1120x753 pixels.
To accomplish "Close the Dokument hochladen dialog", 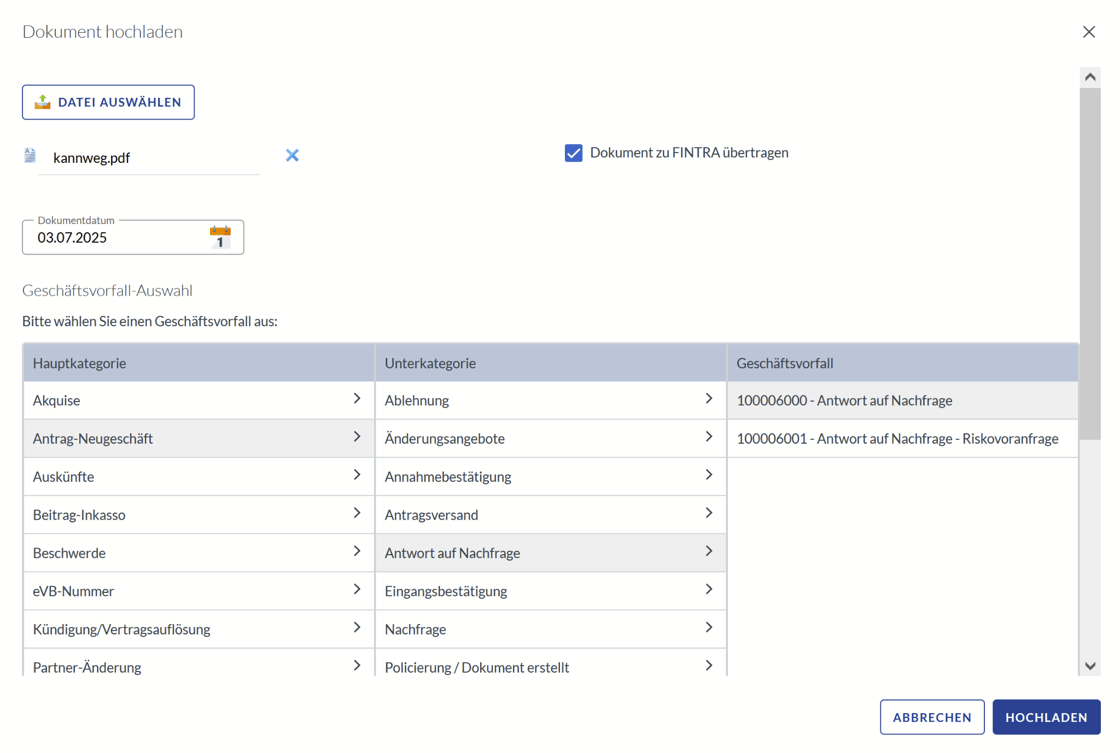I will [1089, 32].
